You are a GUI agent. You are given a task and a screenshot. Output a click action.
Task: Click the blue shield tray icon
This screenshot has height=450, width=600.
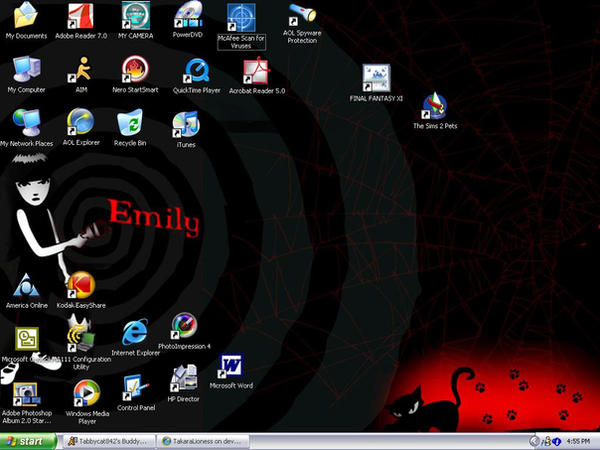point(557,442)
